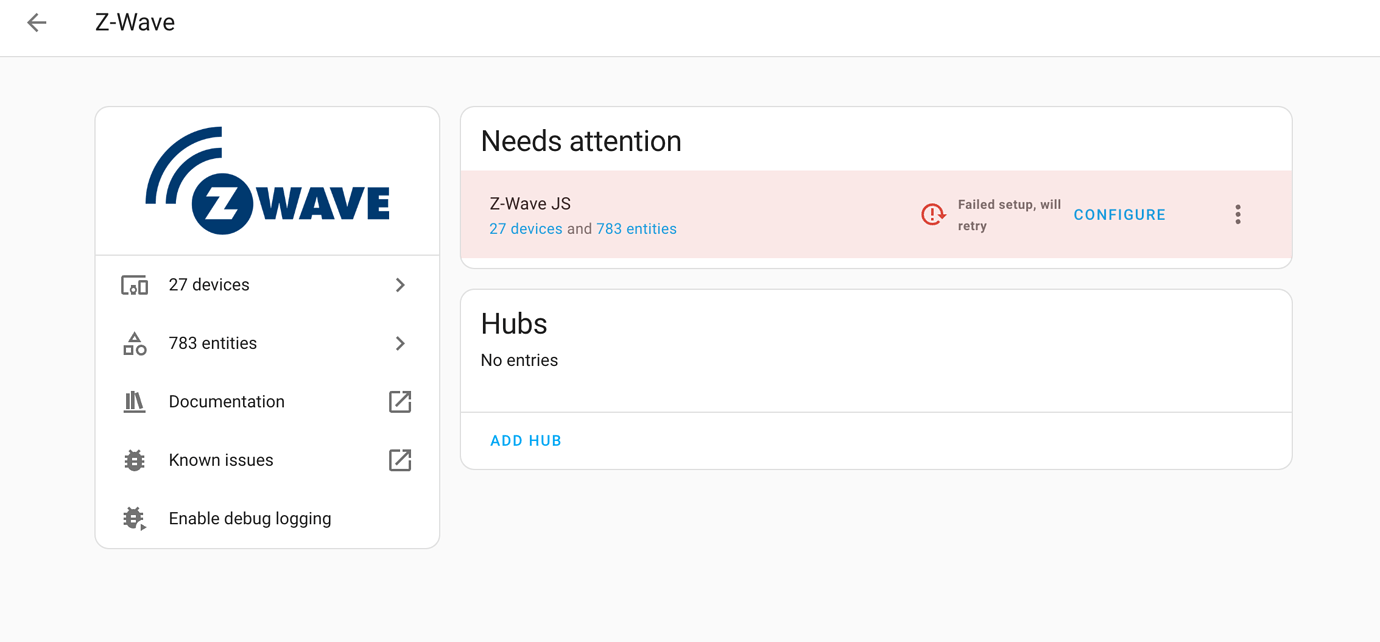Select the Z-Wave JS entry
This screenshot has width=1380, height=642.
click(529, 203)
